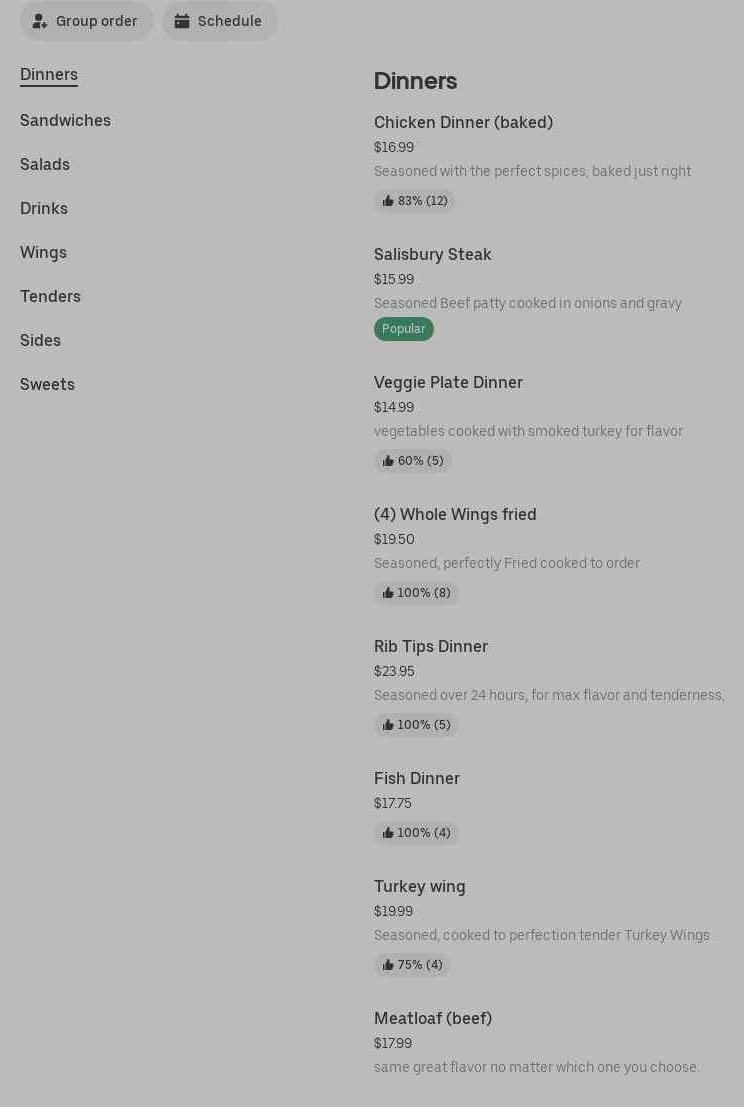This screenshot has width=744, height=1107.
Task: Click thumbs-up icon on Veggie Plate rating
Action: [388, 461]
